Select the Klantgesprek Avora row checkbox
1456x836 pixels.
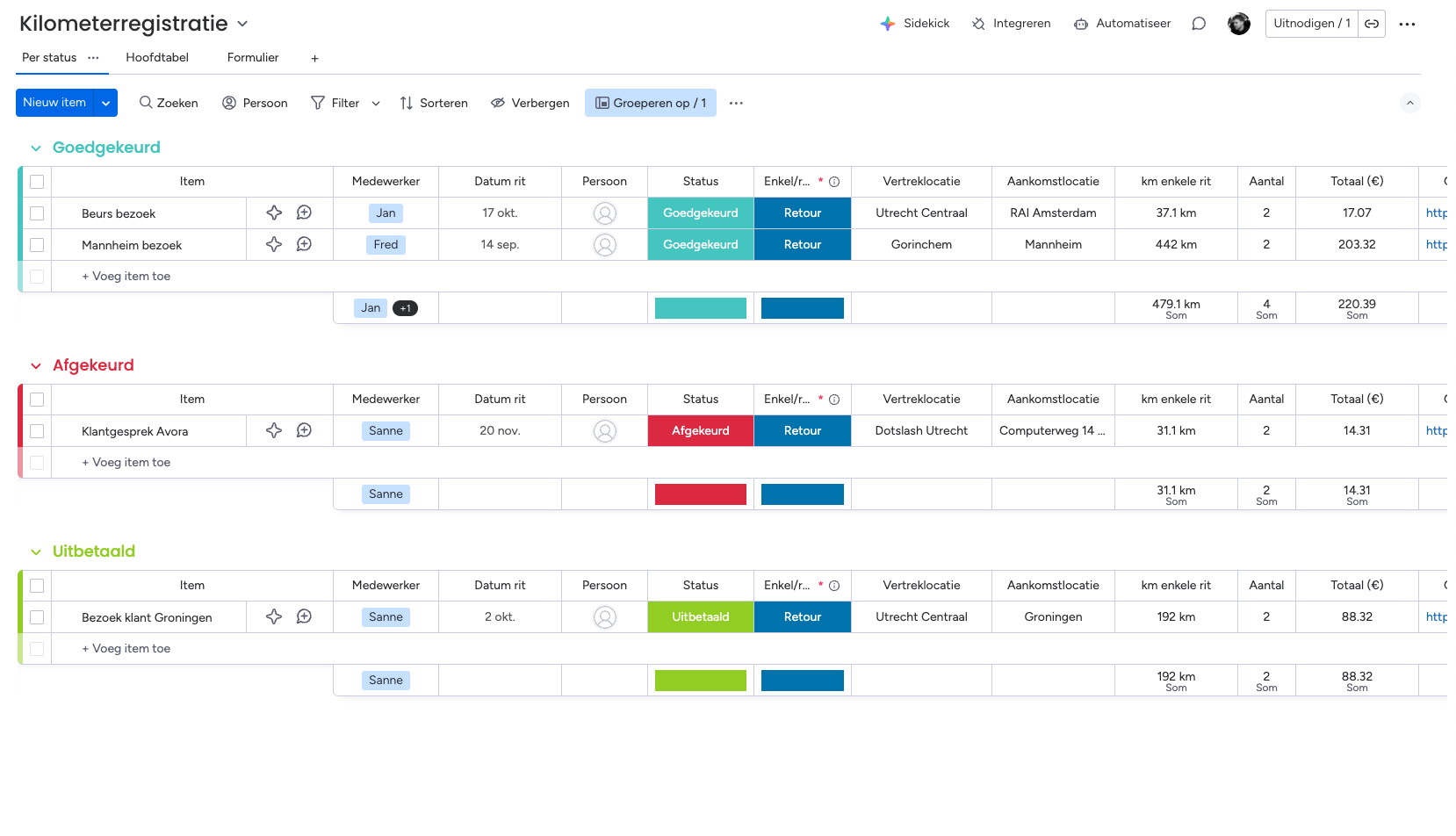pos(37,431)
